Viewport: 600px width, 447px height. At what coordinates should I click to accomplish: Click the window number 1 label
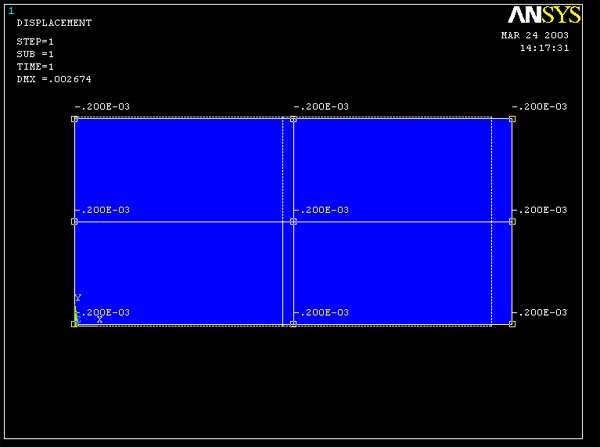[11, 11]
